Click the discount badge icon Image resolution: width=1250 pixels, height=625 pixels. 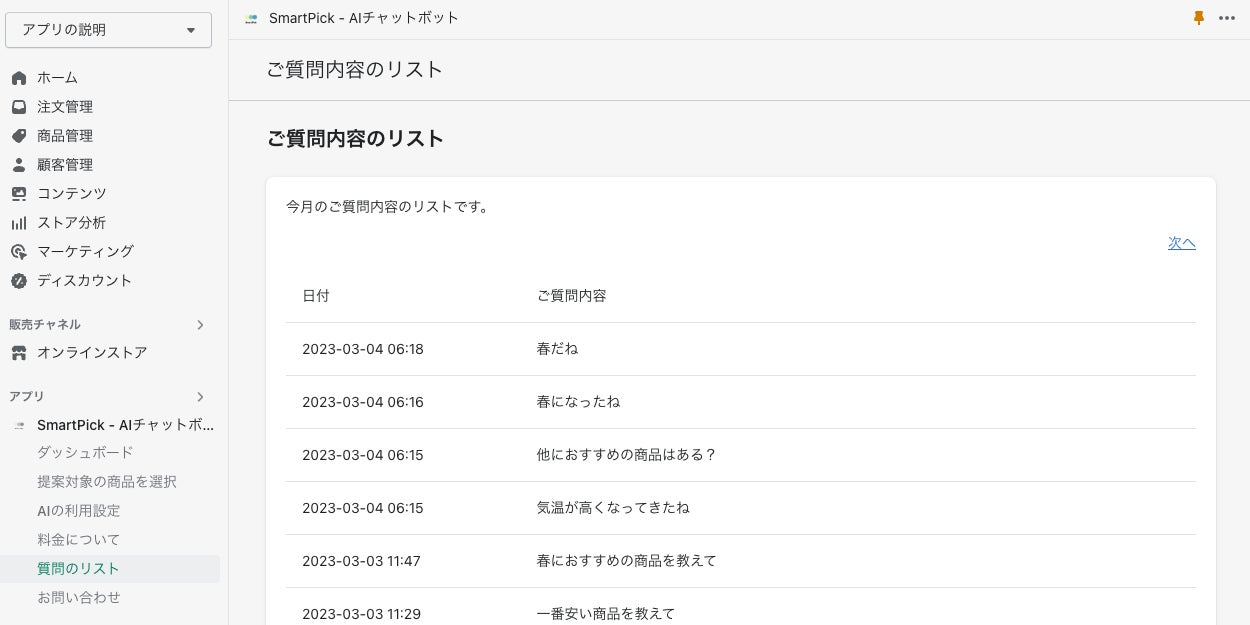coord(19,281)
